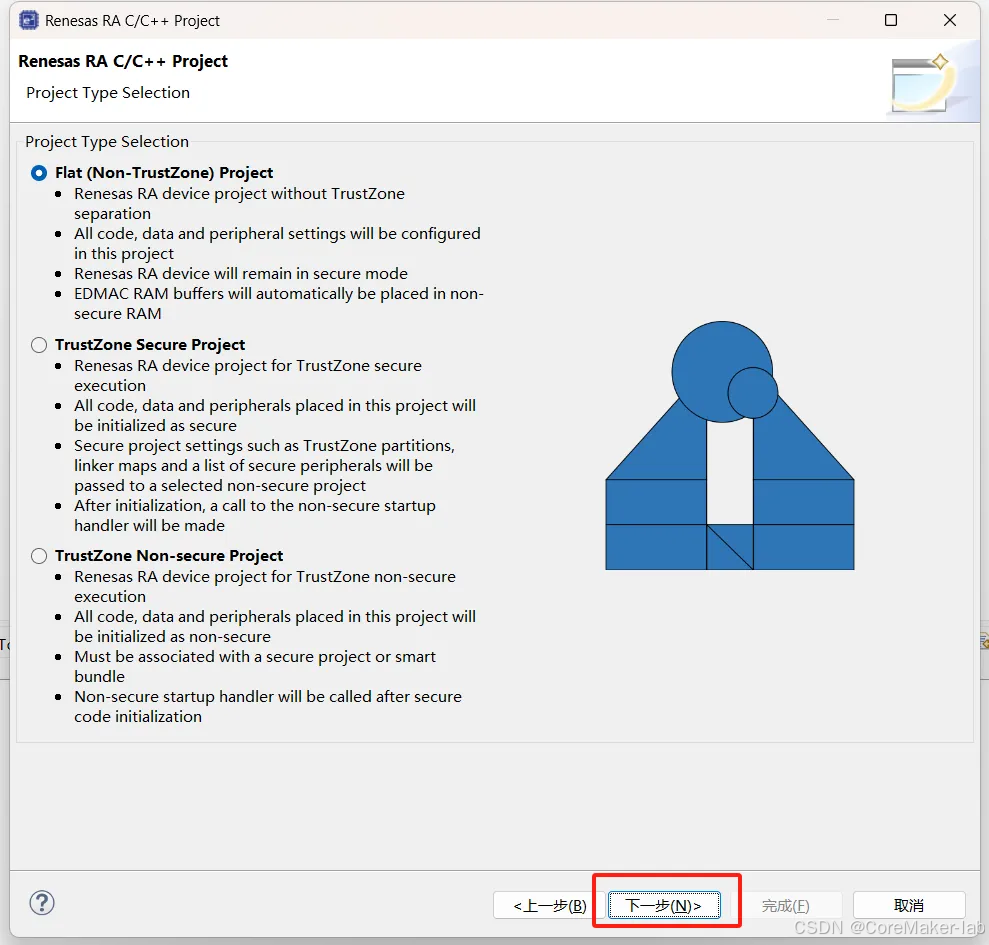Image resolution: width=989 pixels, height=945 pixels.
Task: Click 'Must be associated with a secure project' text
Action: pyautogui.click(x=255, y=666)
